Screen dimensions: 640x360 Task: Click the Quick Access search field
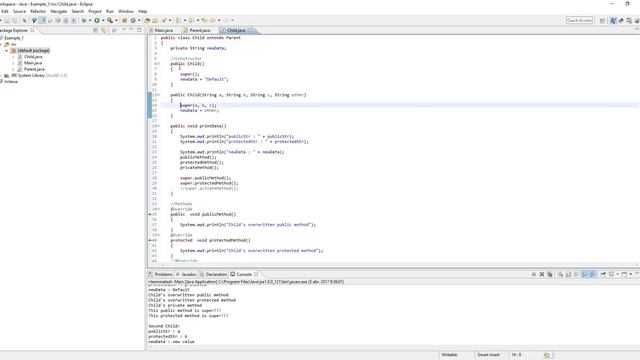click(579, 20)
